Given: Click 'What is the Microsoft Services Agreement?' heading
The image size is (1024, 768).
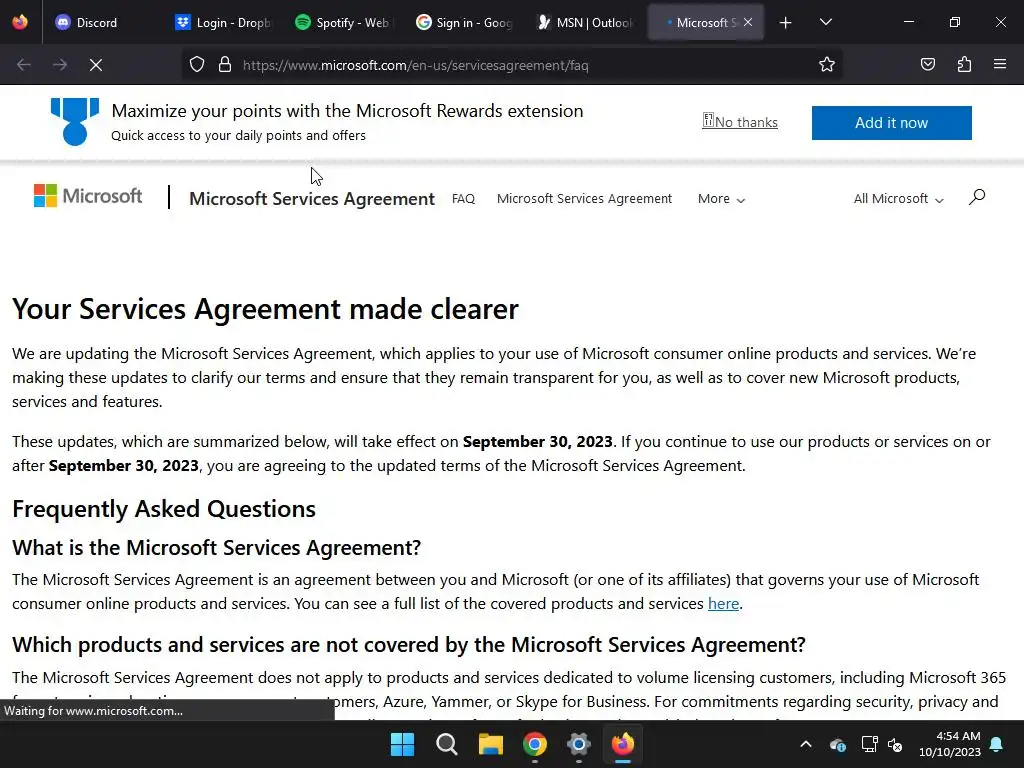Looking at the screenshot, I should 216,547.
